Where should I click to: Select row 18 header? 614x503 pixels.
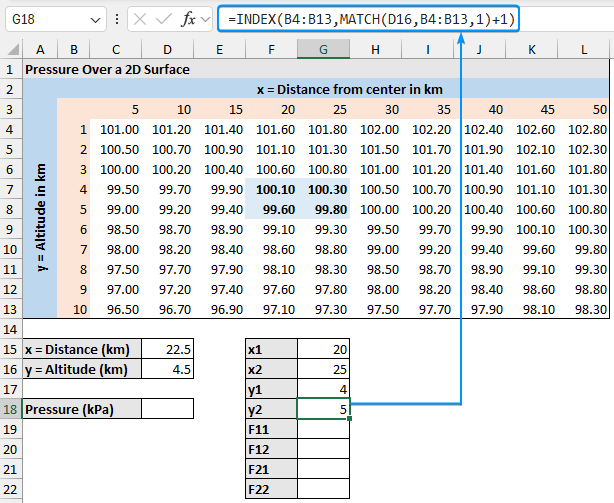click(x=10, y=409)
